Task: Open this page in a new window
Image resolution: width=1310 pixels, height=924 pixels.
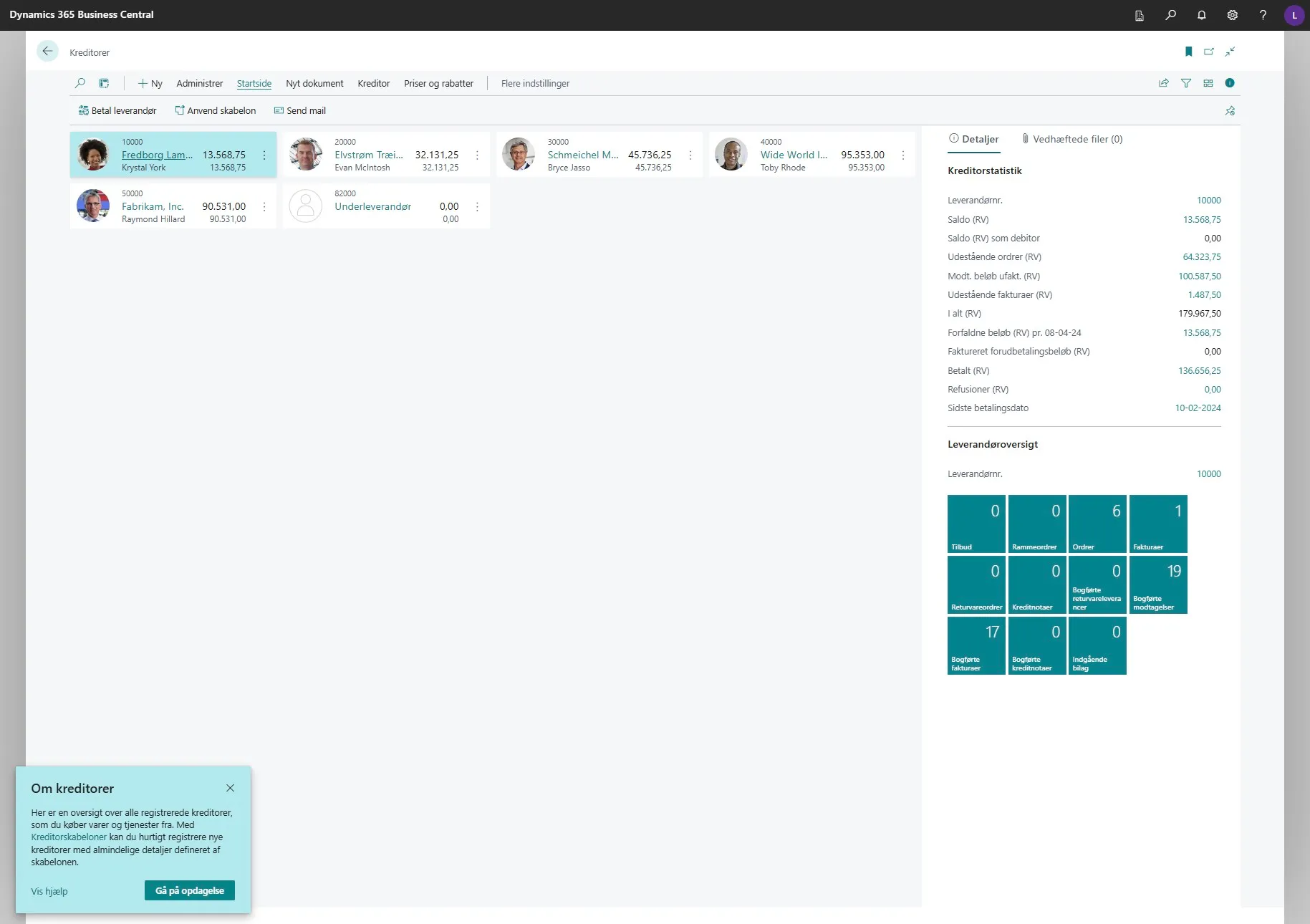Action: point(1209,52)
